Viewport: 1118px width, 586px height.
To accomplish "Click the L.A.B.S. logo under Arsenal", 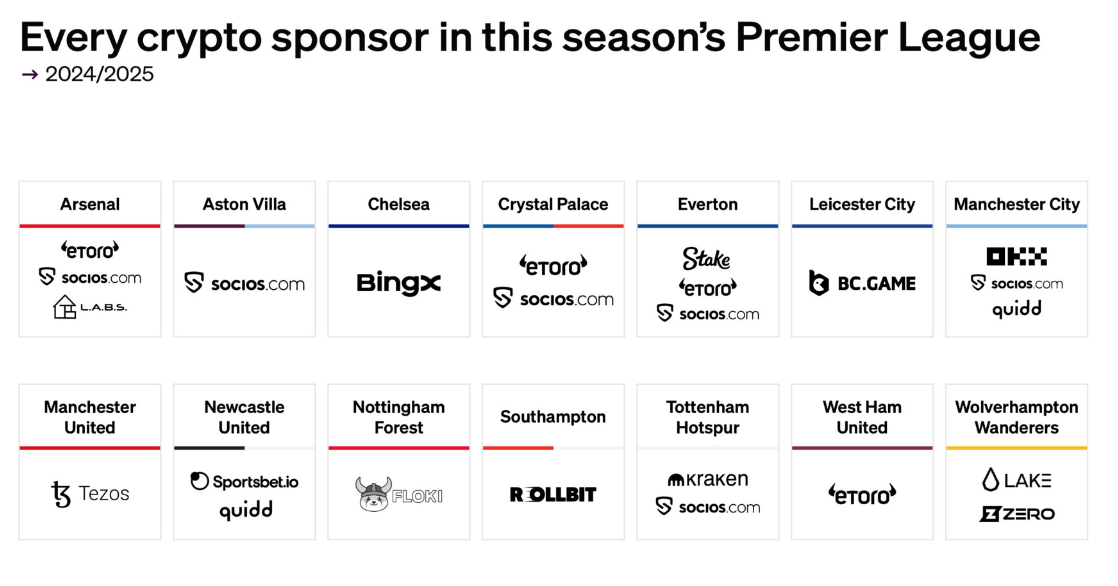I will point(90,307).
